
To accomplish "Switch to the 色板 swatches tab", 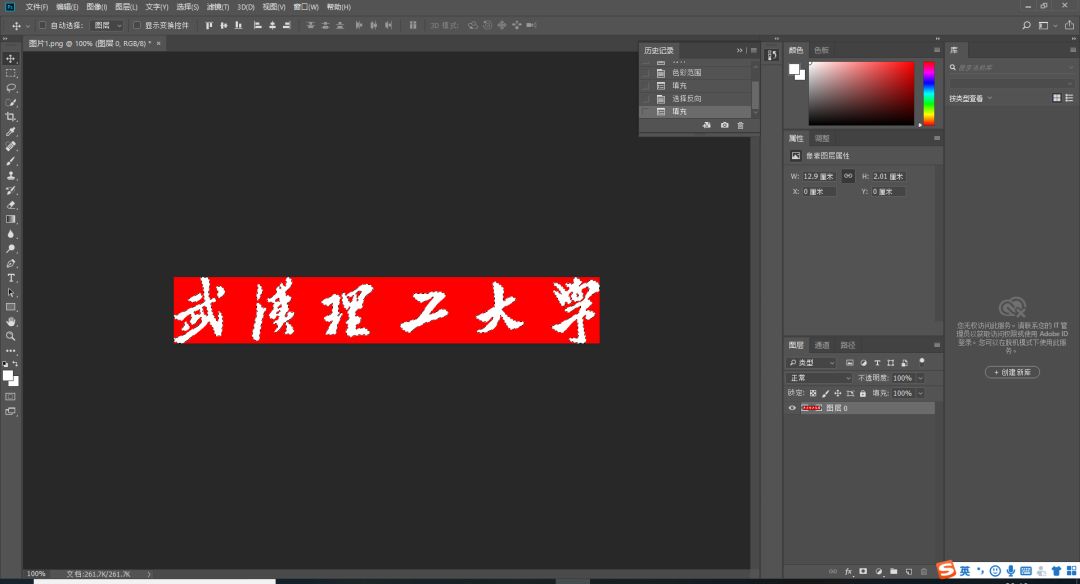I will [821, 50].
